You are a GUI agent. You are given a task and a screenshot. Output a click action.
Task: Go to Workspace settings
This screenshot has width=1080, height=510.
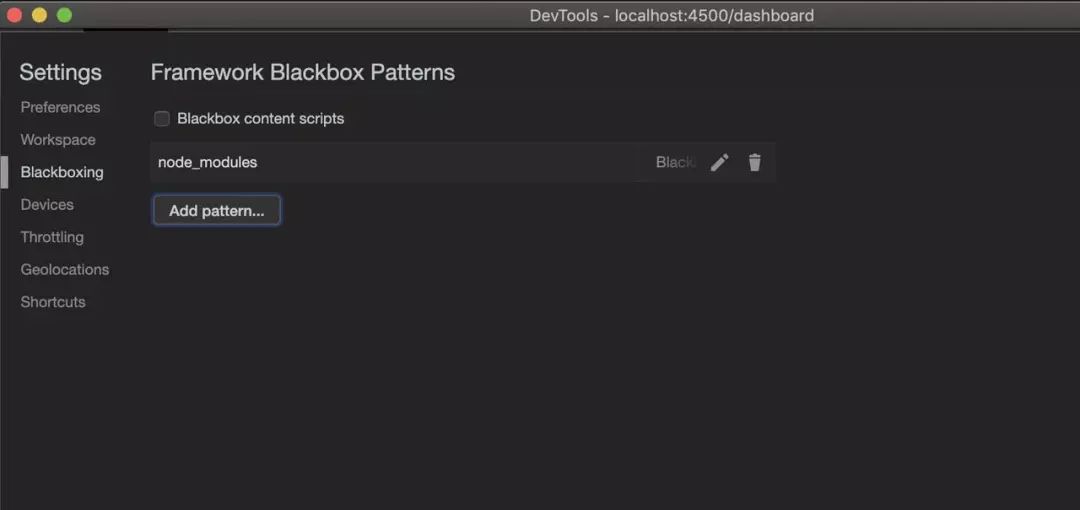pyautogui.click(x=58, y=140)
